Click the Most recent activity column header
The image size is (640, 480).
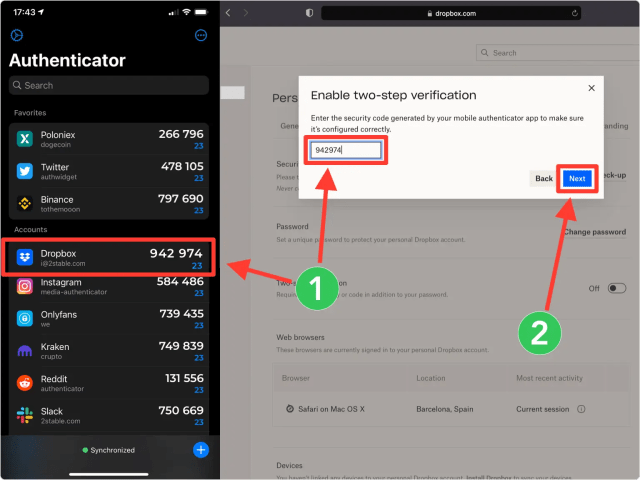(x=549, y=378)
